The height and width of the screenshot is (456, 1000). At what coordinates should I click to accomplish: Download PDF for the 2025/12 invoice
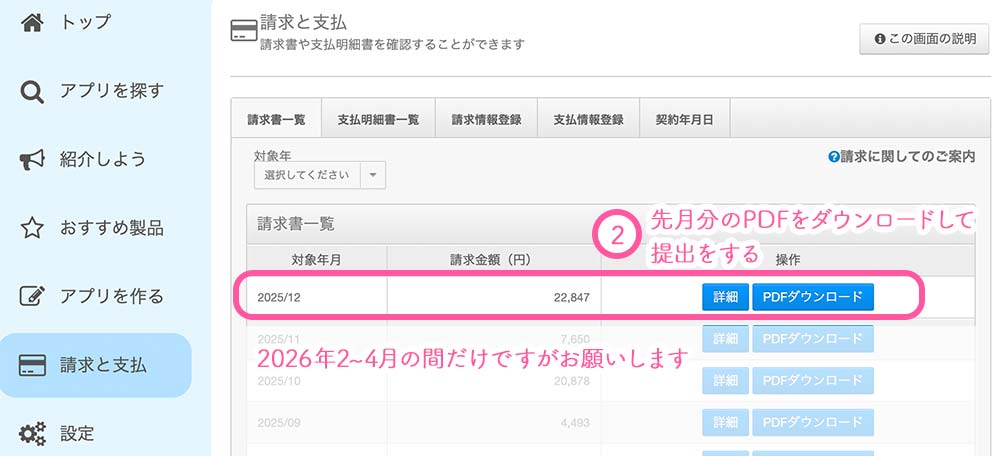coord(813,297)
